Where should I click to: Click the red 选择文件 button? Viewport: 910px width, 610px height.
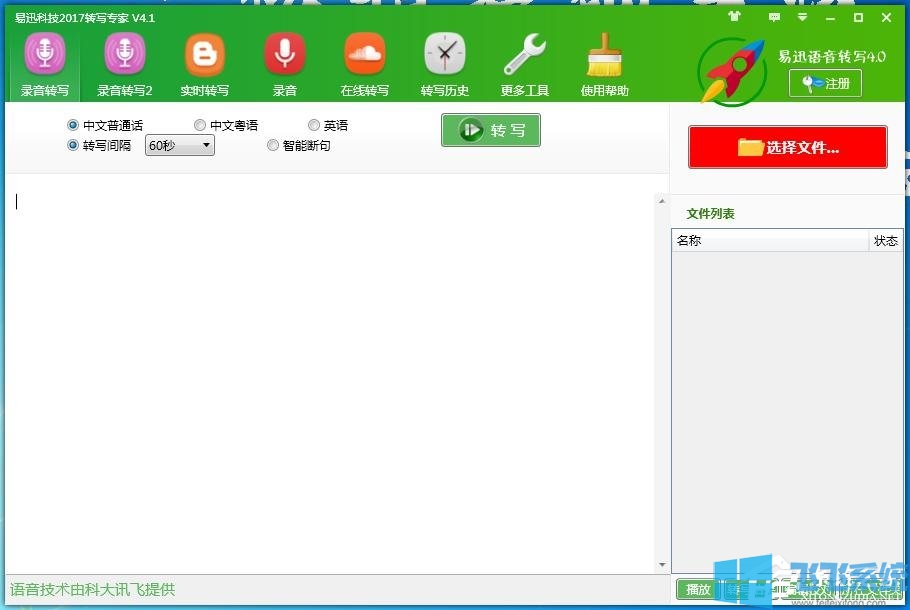click(787, 148)
